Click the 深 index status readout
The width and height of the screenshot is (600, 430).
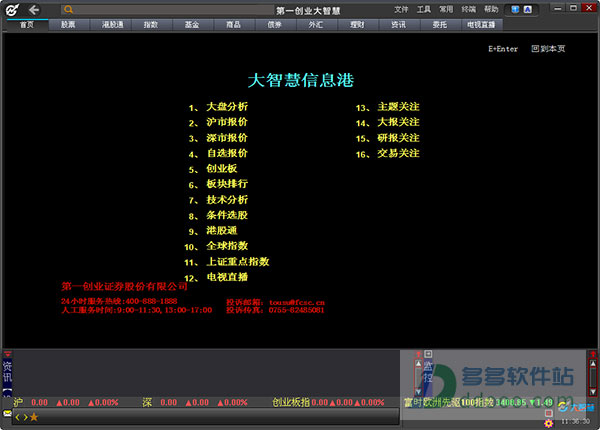(x=195, y=402)
